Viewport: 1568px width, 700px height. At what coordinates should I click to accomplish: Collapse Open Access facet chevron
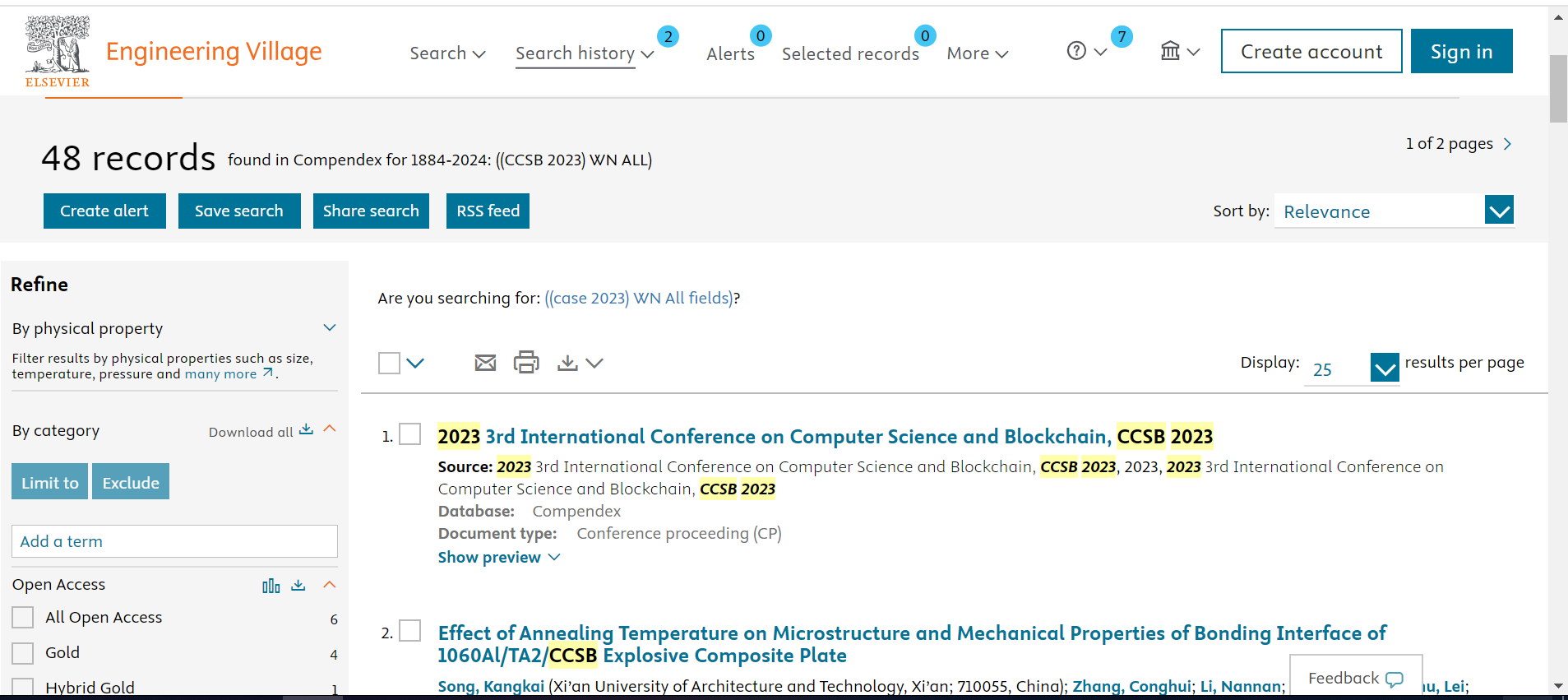[x=330, y=585]
